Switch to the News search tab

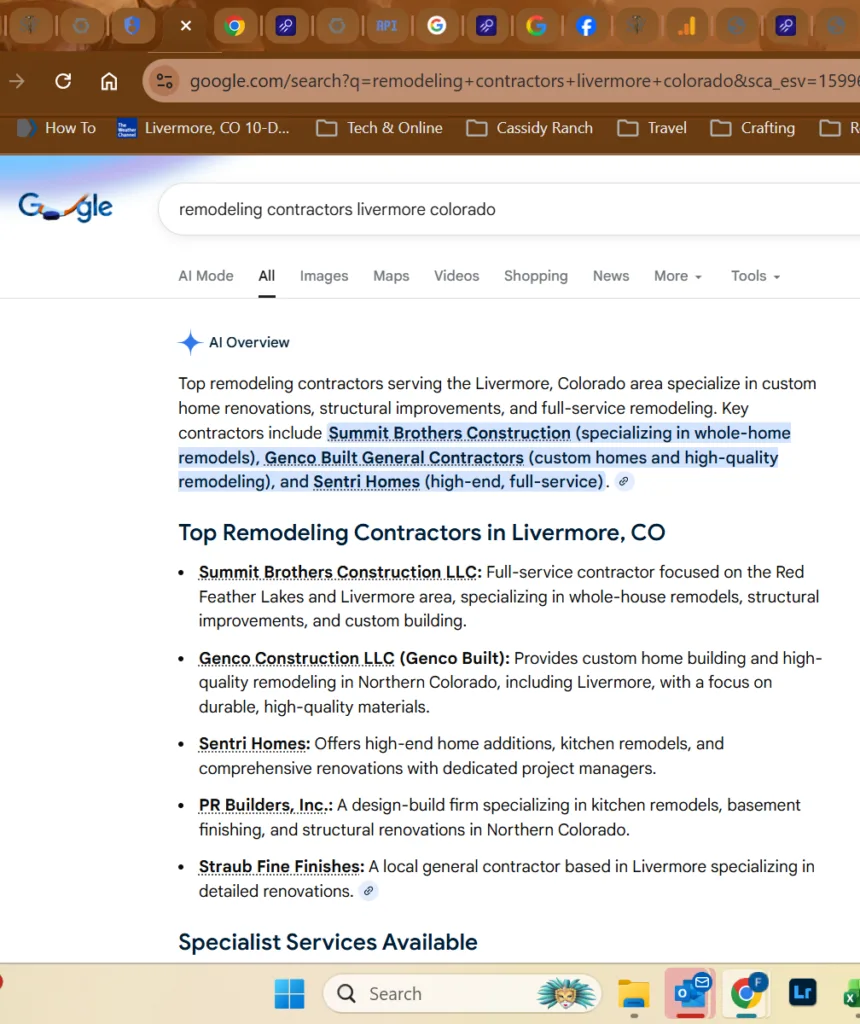point(611,276)
